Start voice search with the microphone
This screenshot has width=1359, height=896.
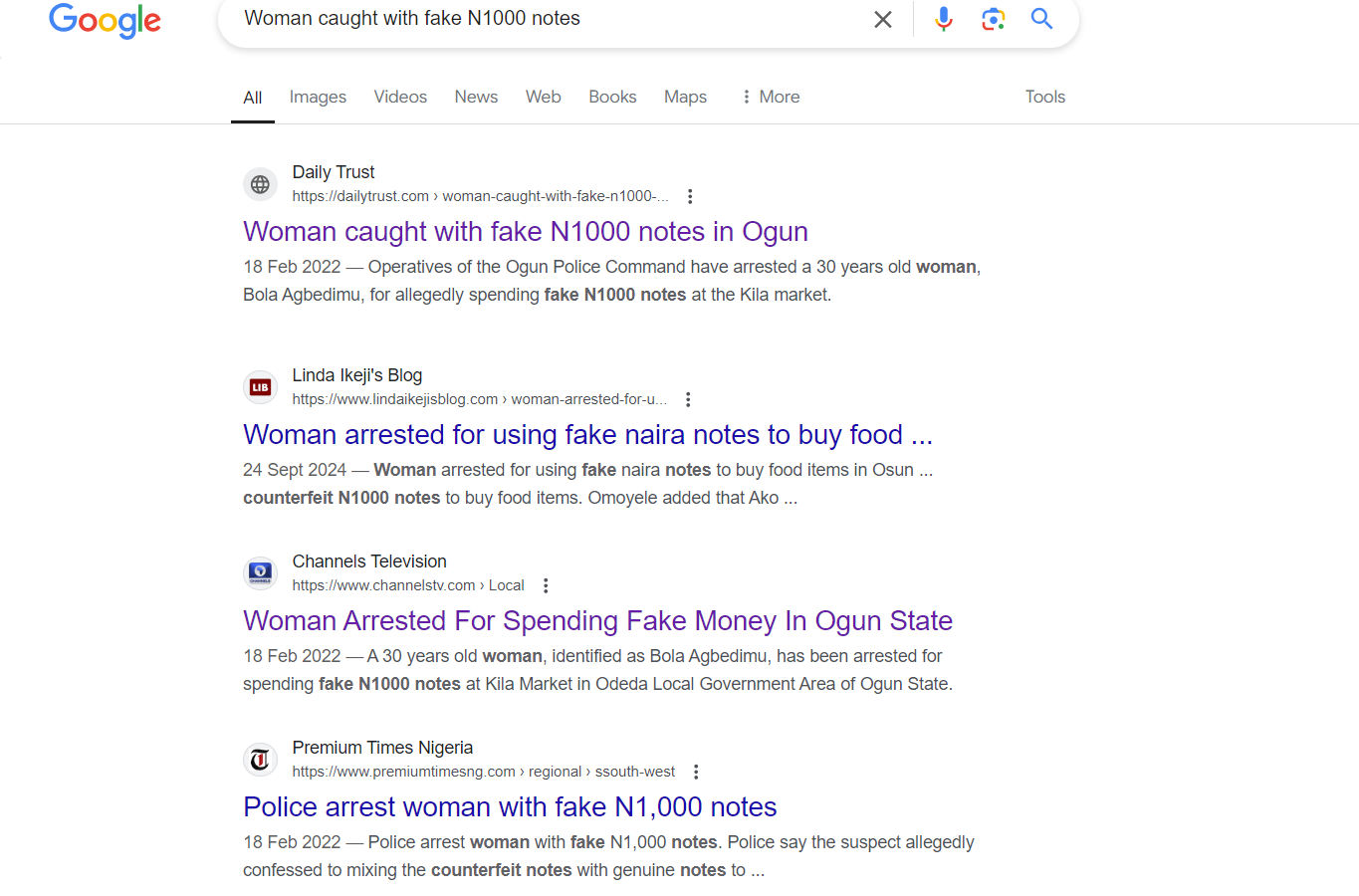[943, 19]
